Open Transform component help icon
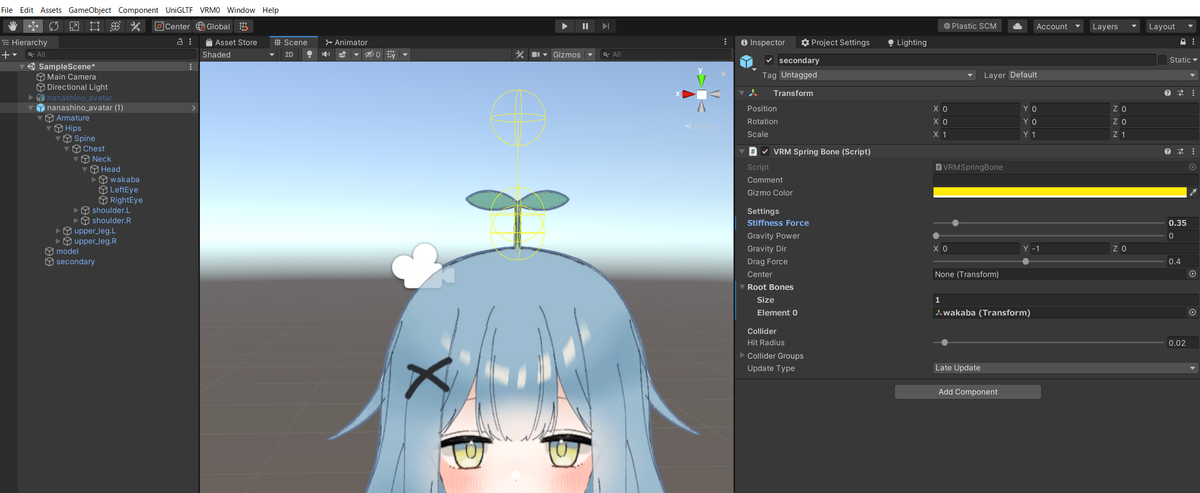1200x493 pixels. point(1167,93)
